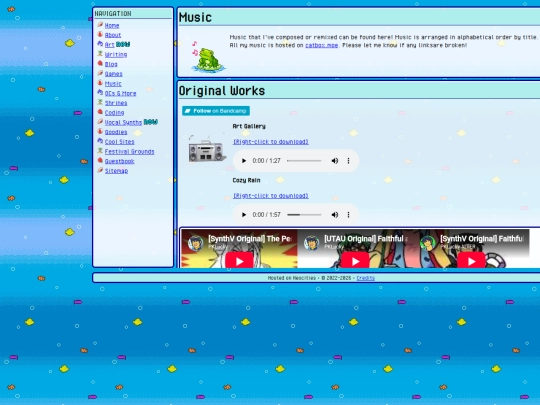The image size is (540, 405).
Task: Click the bullet icon beside OCs & More
Action: click(x=100, y=92)
